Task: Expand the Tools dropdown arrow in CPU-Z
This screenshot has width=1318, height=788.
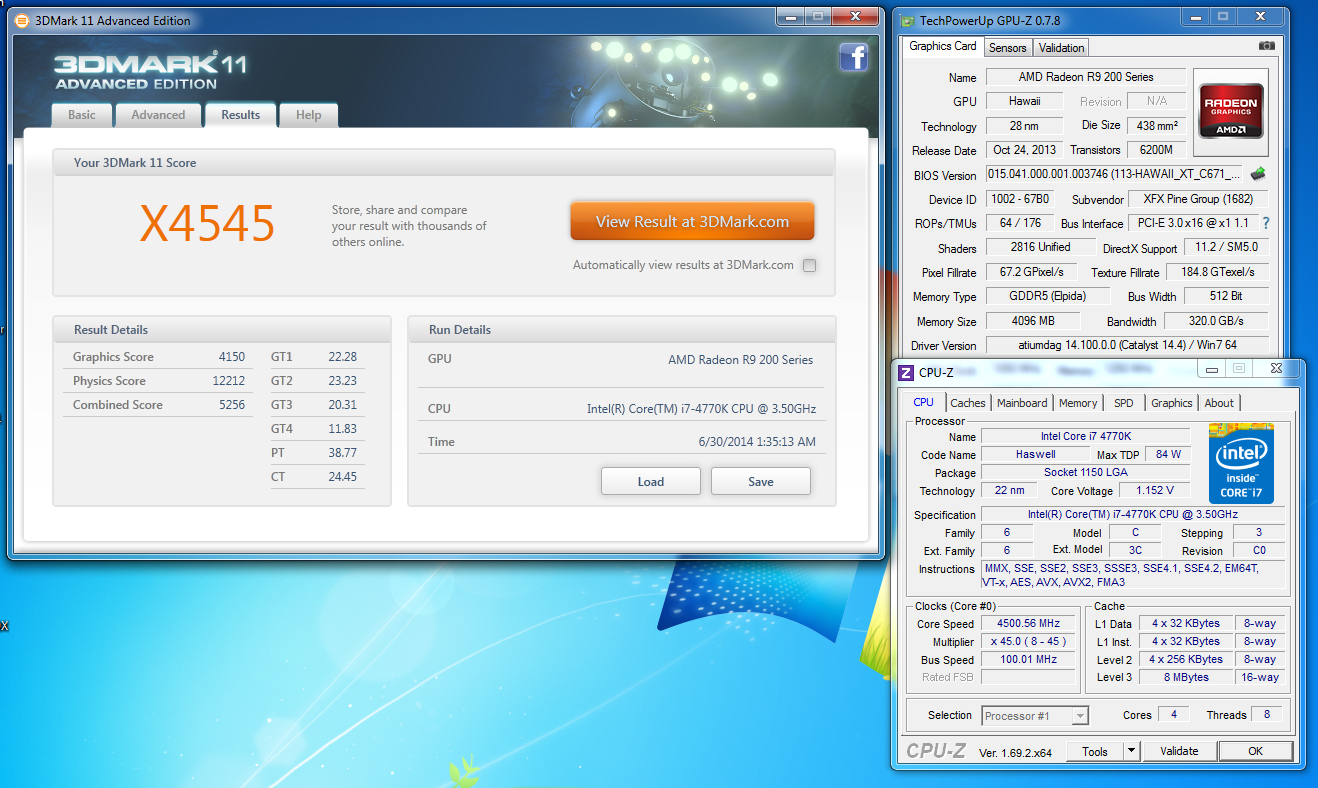Action: pos(1131,751)
